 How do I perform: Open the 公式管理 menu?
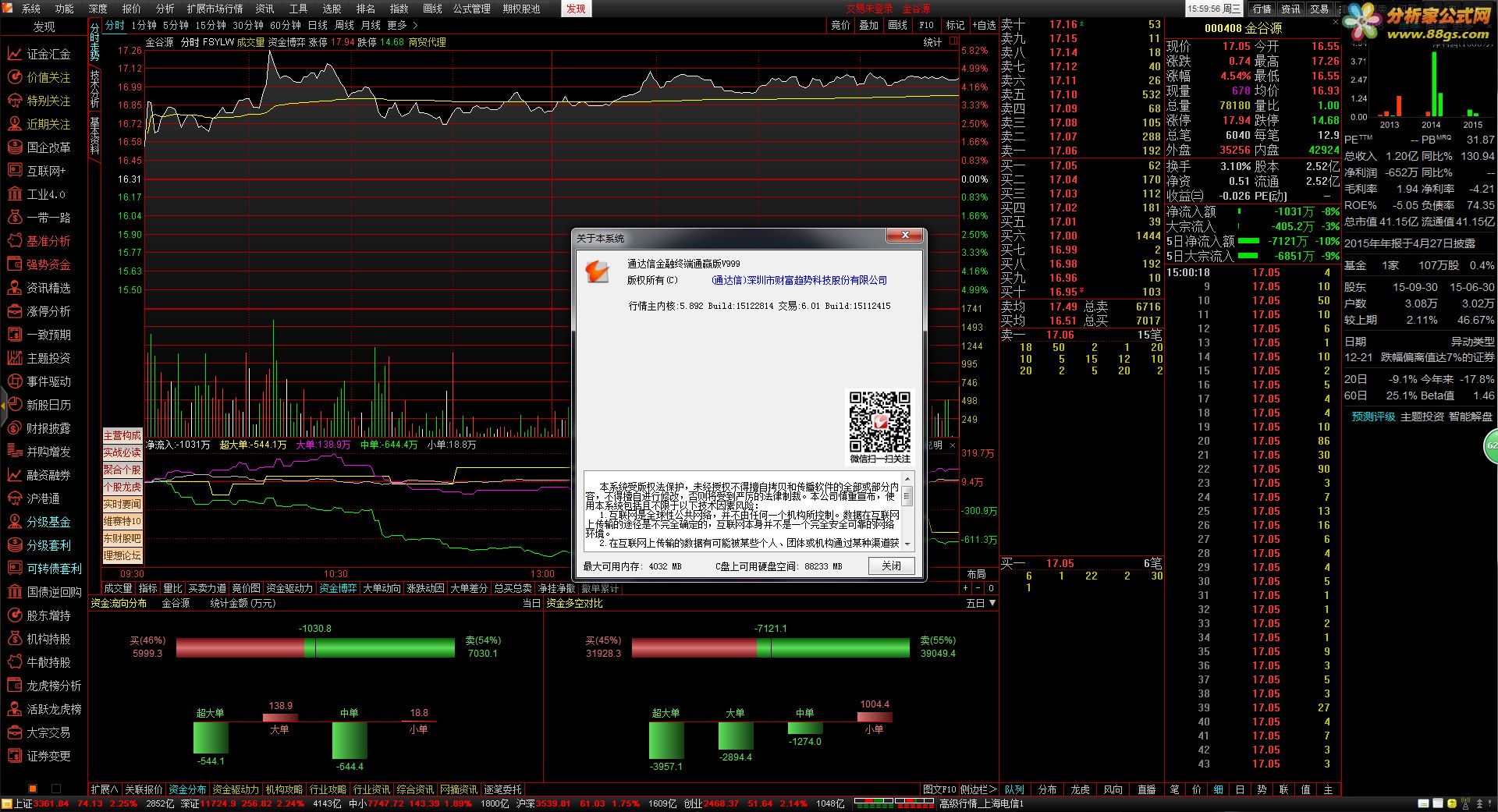pyautogui.click(x=471, y=9)
